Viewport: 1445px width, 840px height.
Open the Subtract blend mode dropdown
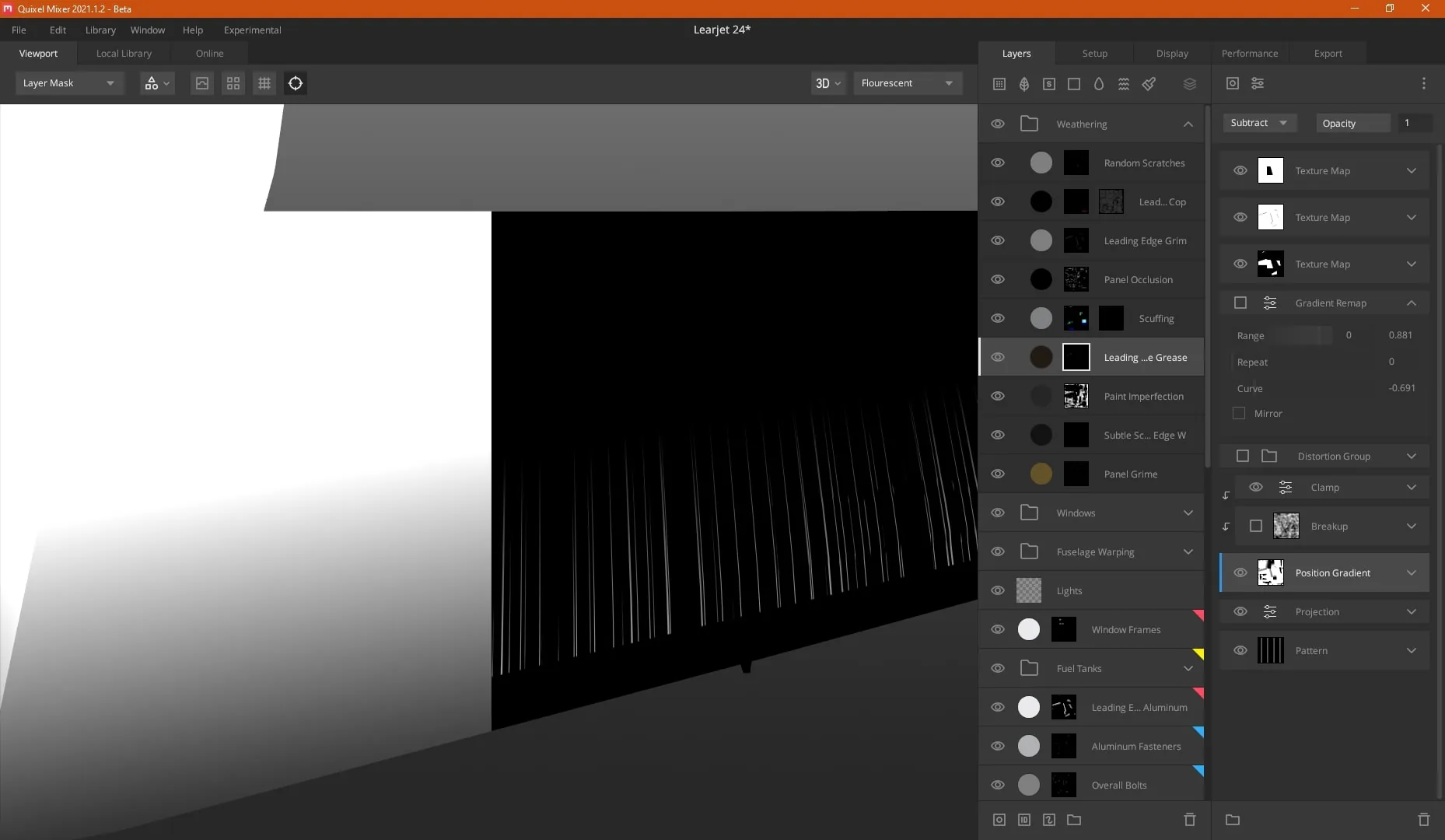tap(1258, 123)
